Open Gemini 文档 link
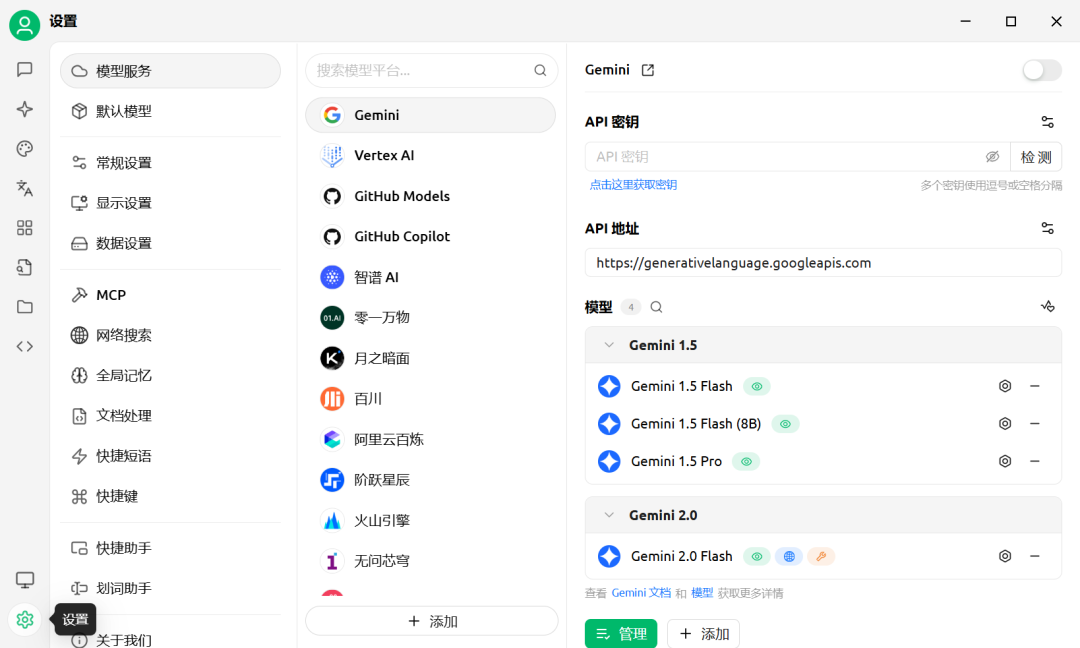The width and height of the screenshot is (1080, 648). tap(641, 593)
